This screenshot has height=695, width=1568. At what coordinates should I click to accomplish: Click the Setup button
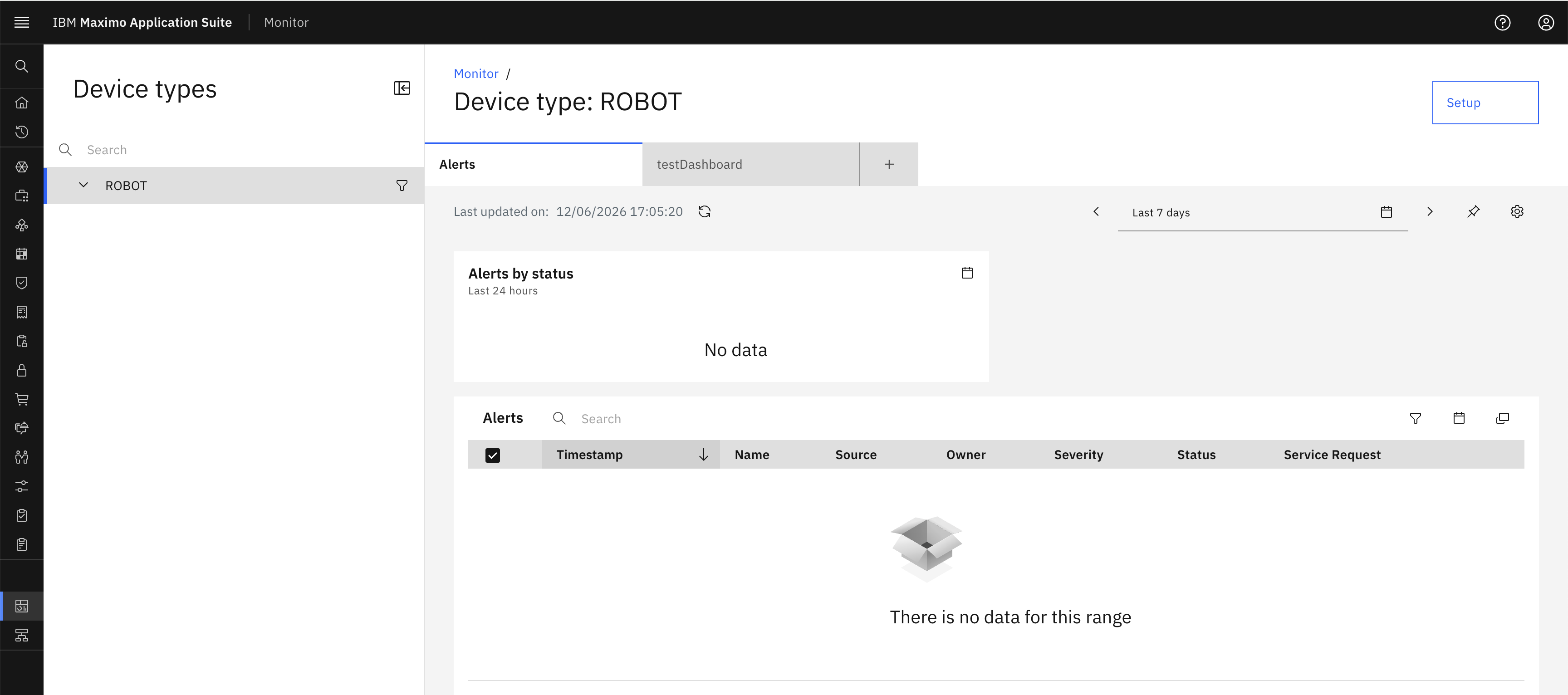[1485, 102]
